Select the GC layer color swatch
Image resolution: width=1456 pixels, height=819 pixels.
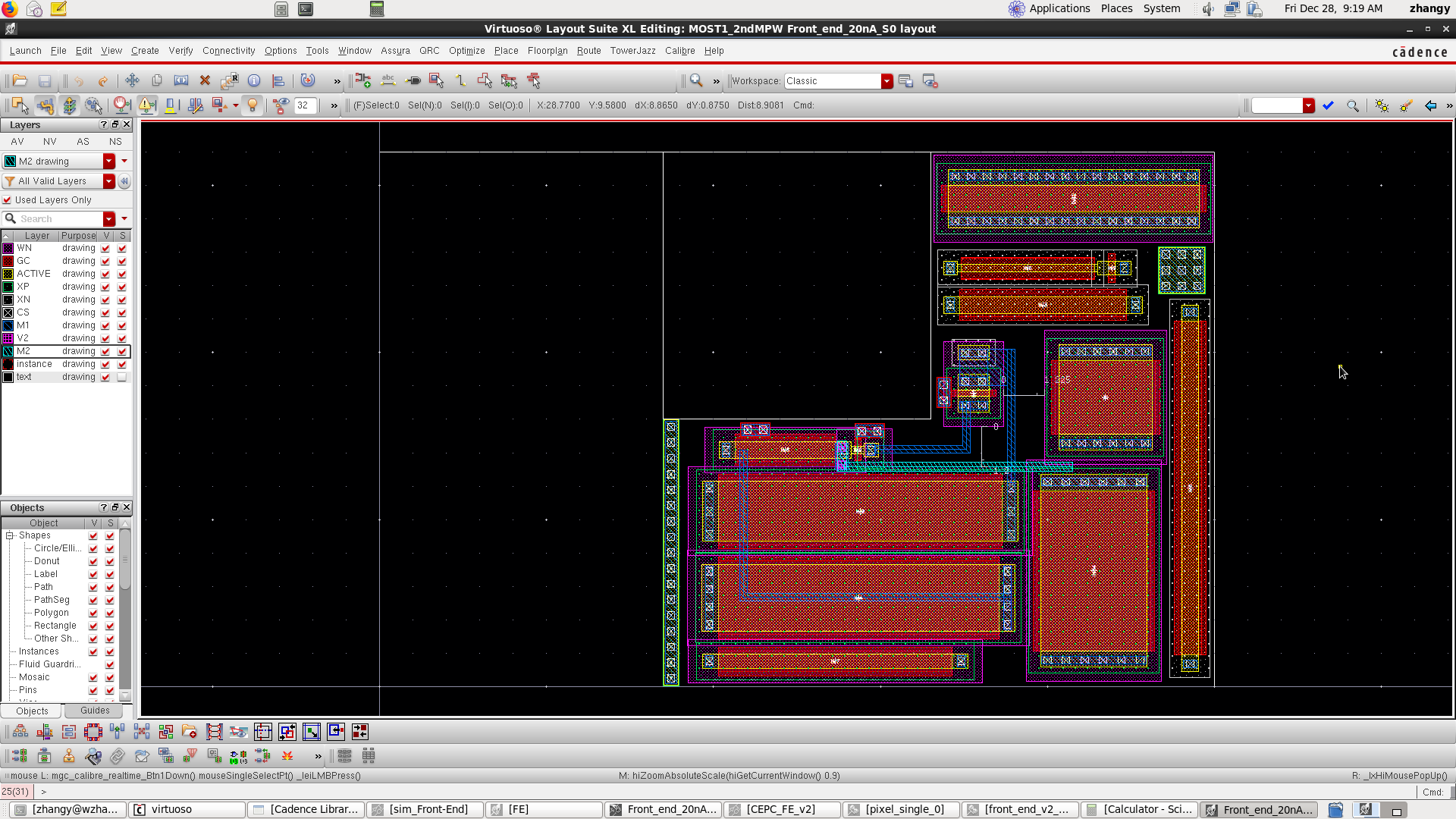click(x=8, y=261)
